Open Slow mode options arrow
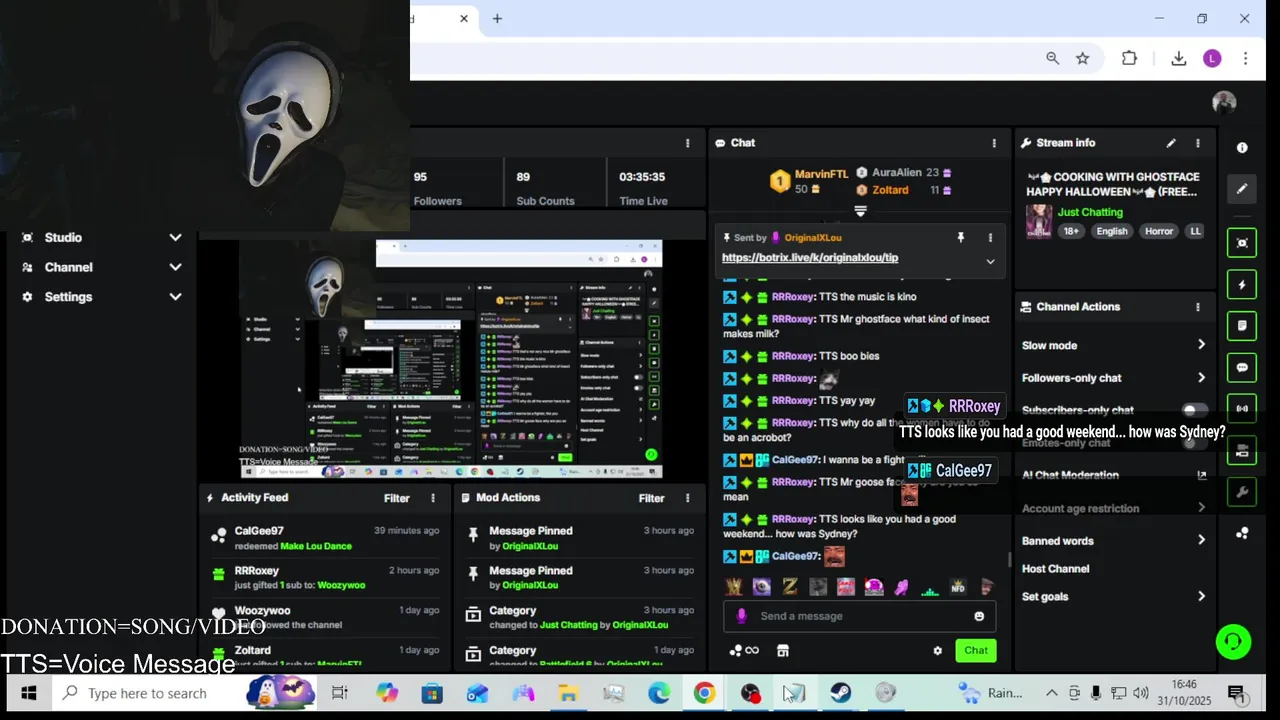The image size is (1280, 720). 1201,345
